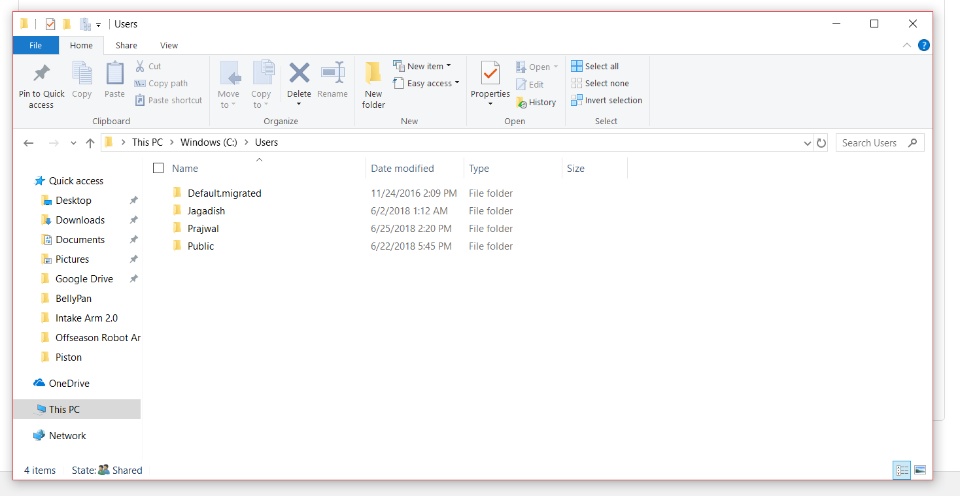Viewport: 960px width, 496px height.
Task: Click the Rename icon
Action: tap(332, 73)
